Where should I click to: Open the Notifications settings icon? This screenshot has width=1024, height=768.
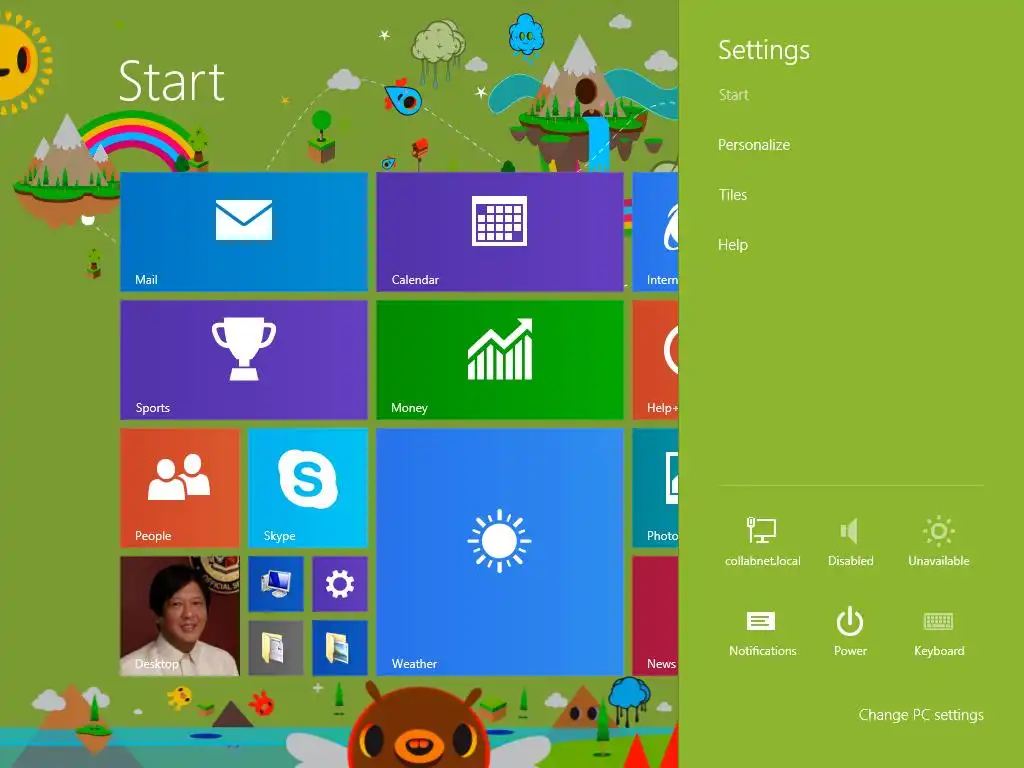762,632
